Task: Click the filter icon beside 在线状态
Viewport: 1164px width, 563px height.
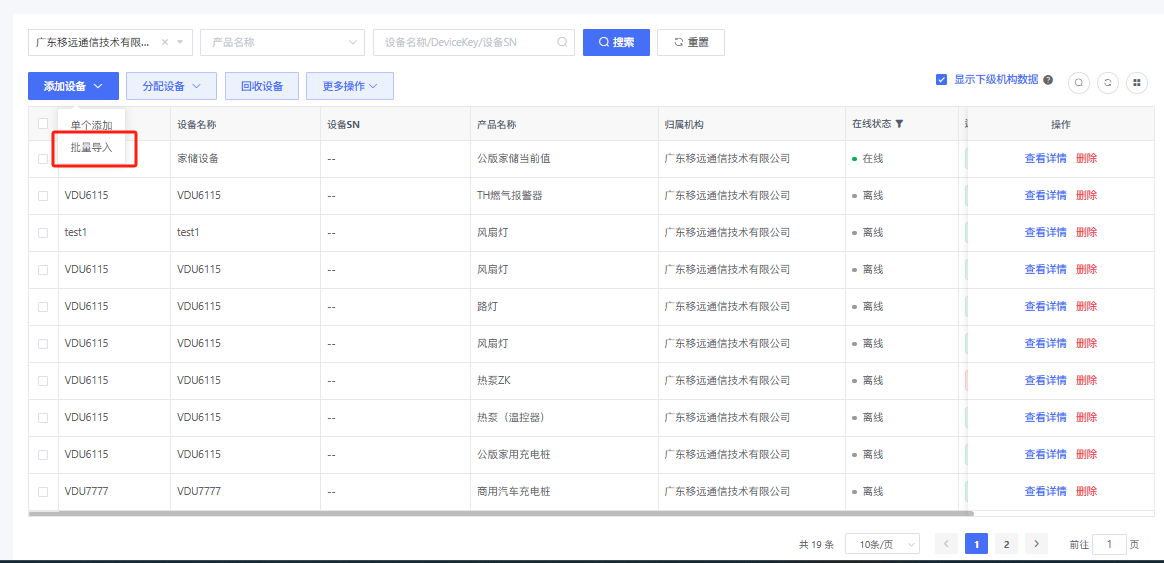Action: pos(899,124)
